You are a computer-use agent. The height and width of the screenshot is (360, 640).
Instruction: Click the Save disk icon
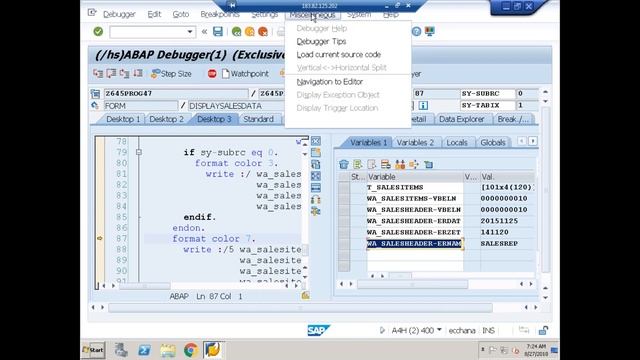click(218, 31)
